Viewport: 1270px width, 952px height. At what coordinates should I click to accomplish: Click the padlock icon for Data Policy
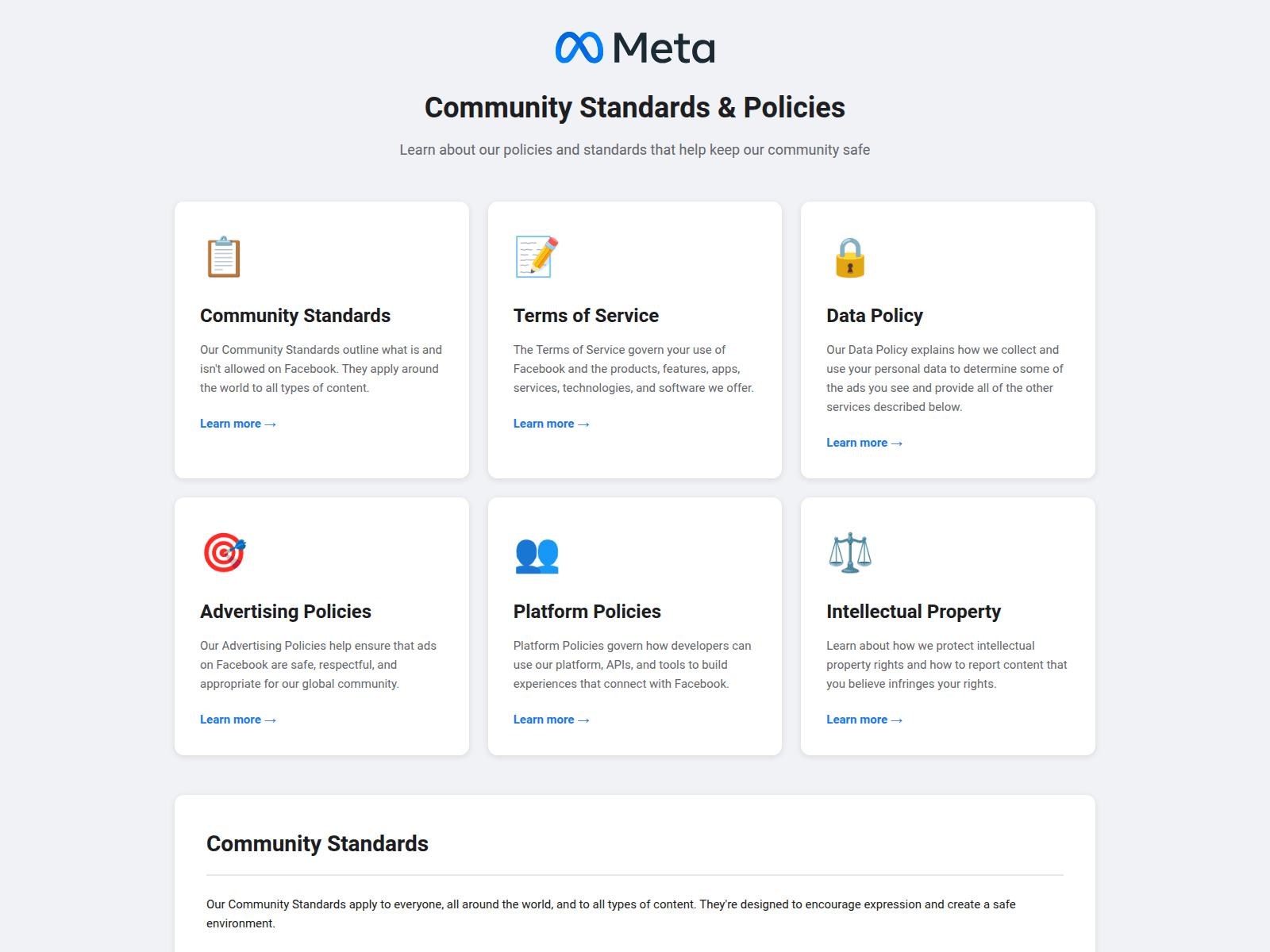850,257
